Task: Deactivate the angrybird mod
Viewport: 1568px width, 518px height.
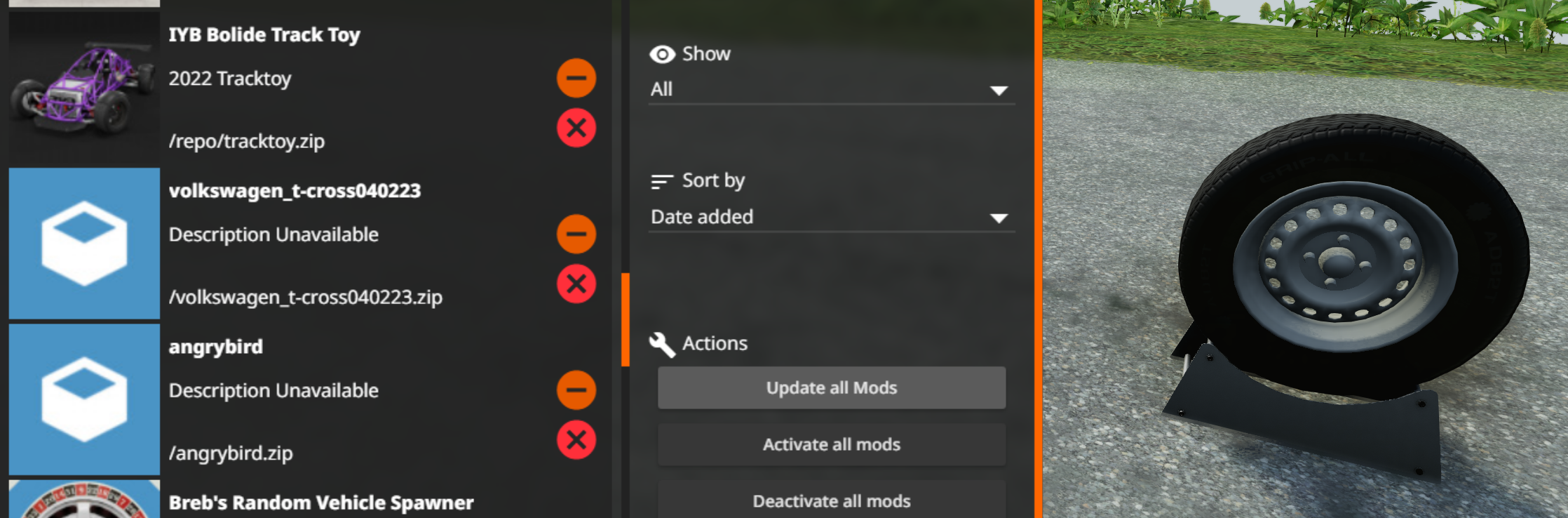Action: [x=576, y=390]
